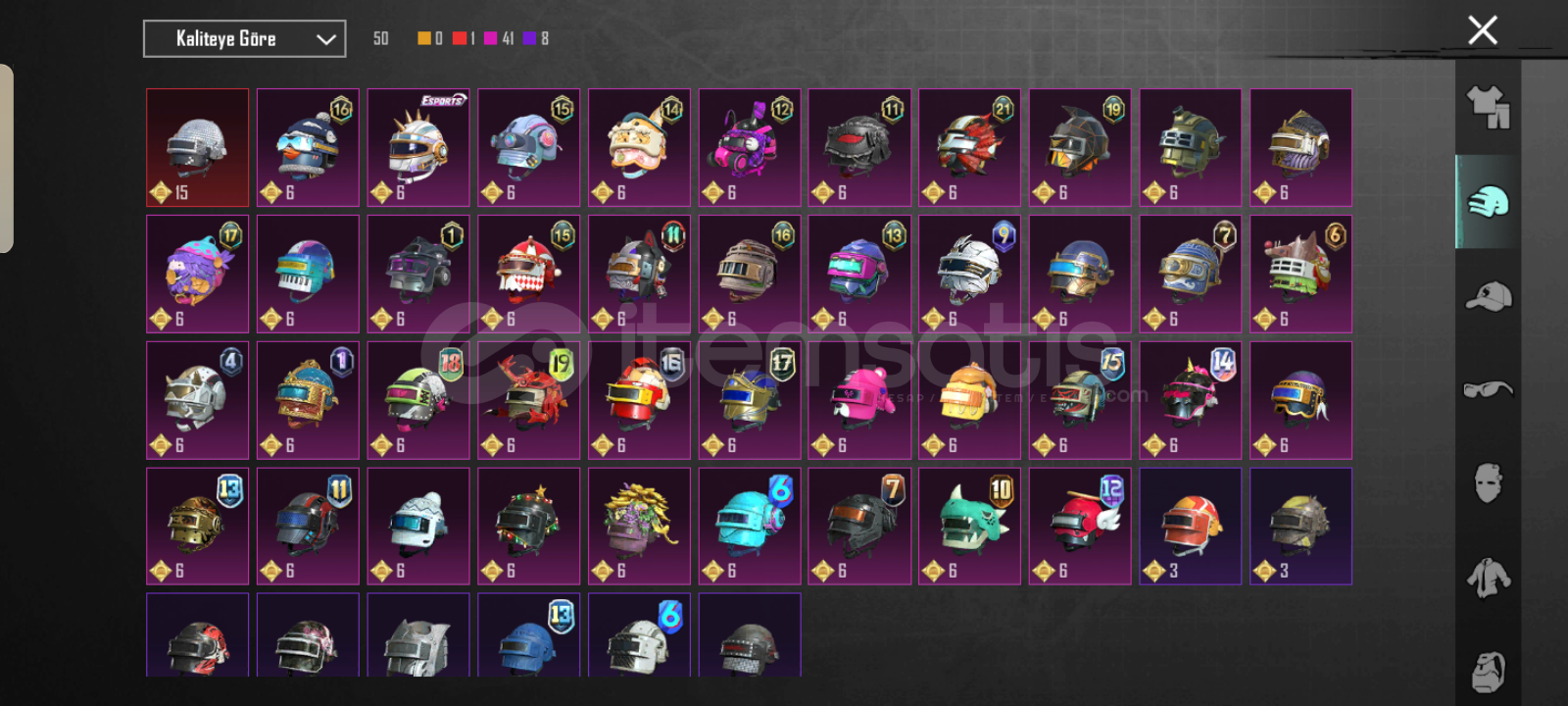1568x706 pixels.
Task: Click the orange quality count swatch
Action: (430, 38)
